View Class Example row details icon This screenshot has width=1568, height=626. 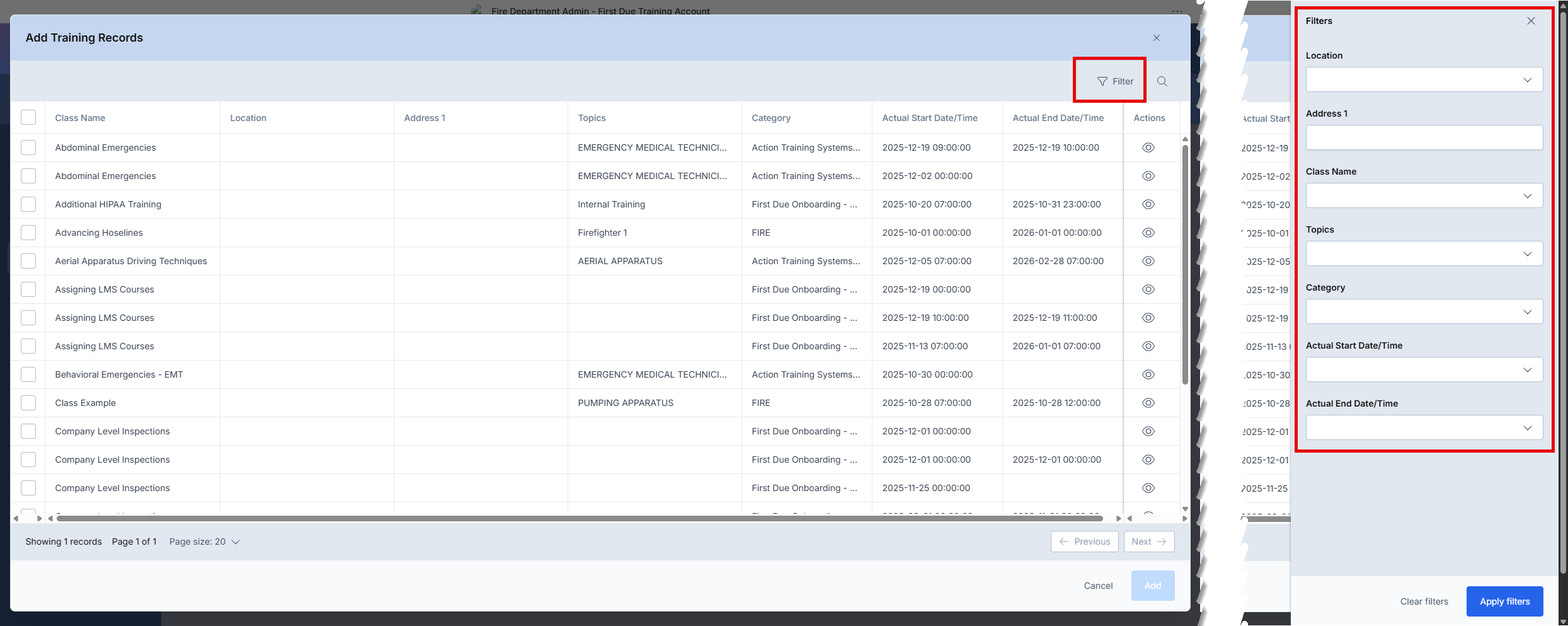click(1148, 403)
